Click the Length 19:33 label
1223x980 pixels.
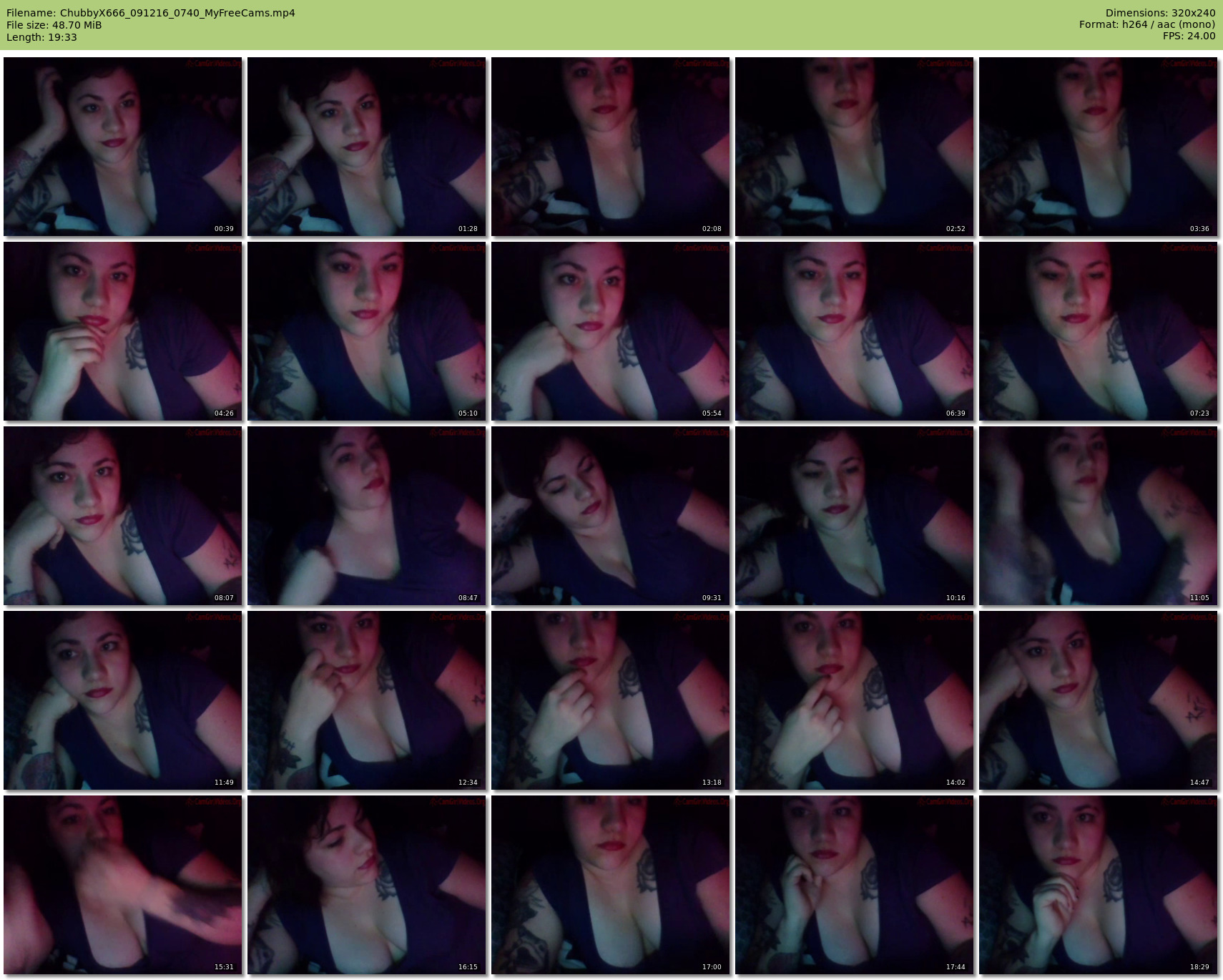41,37
